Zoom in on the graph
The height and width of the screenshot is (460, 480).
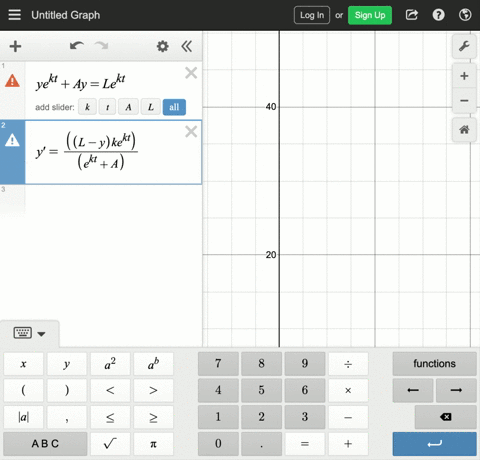(464, 76)
